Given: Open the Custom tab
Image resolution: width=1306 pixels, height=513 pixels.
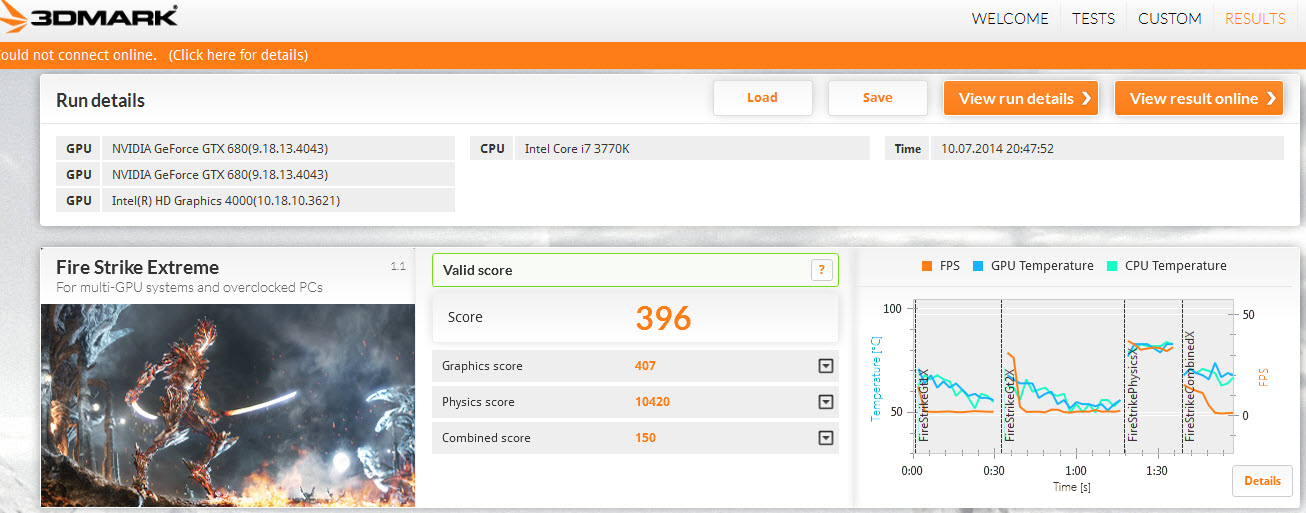Looking at the screenshot, I should [1170, 18].
